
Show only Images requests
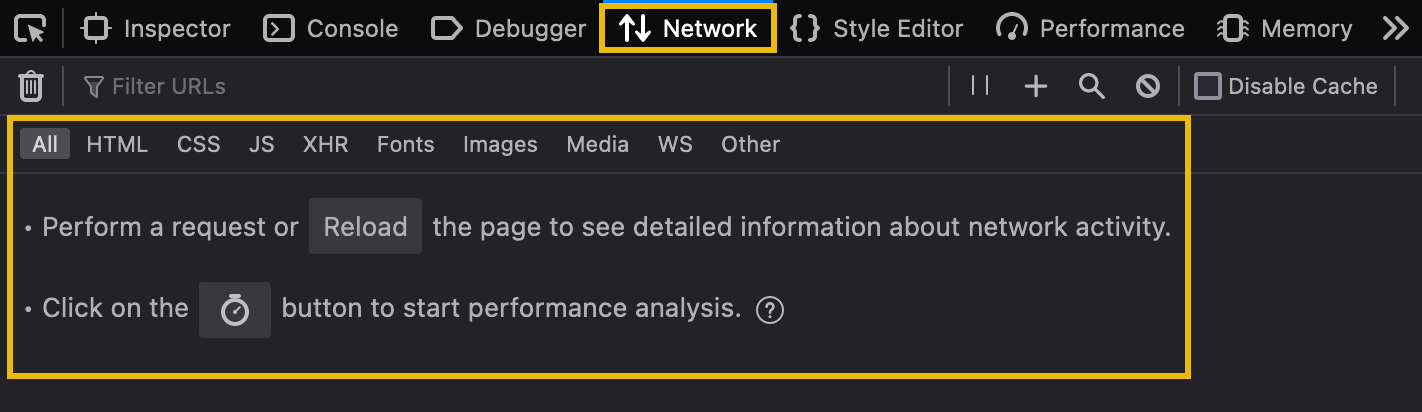coord(500,144)
